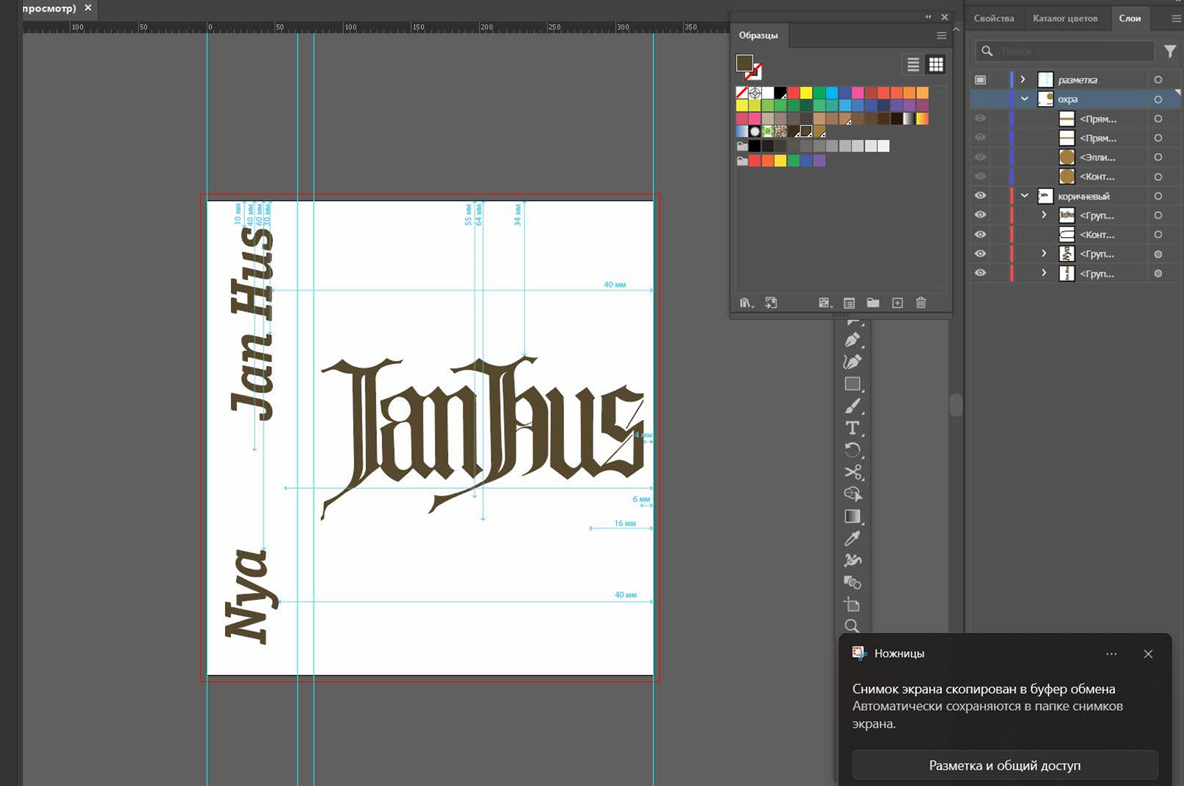
Task: Select the Puppet Warp tool
Action: coord(853,560)
